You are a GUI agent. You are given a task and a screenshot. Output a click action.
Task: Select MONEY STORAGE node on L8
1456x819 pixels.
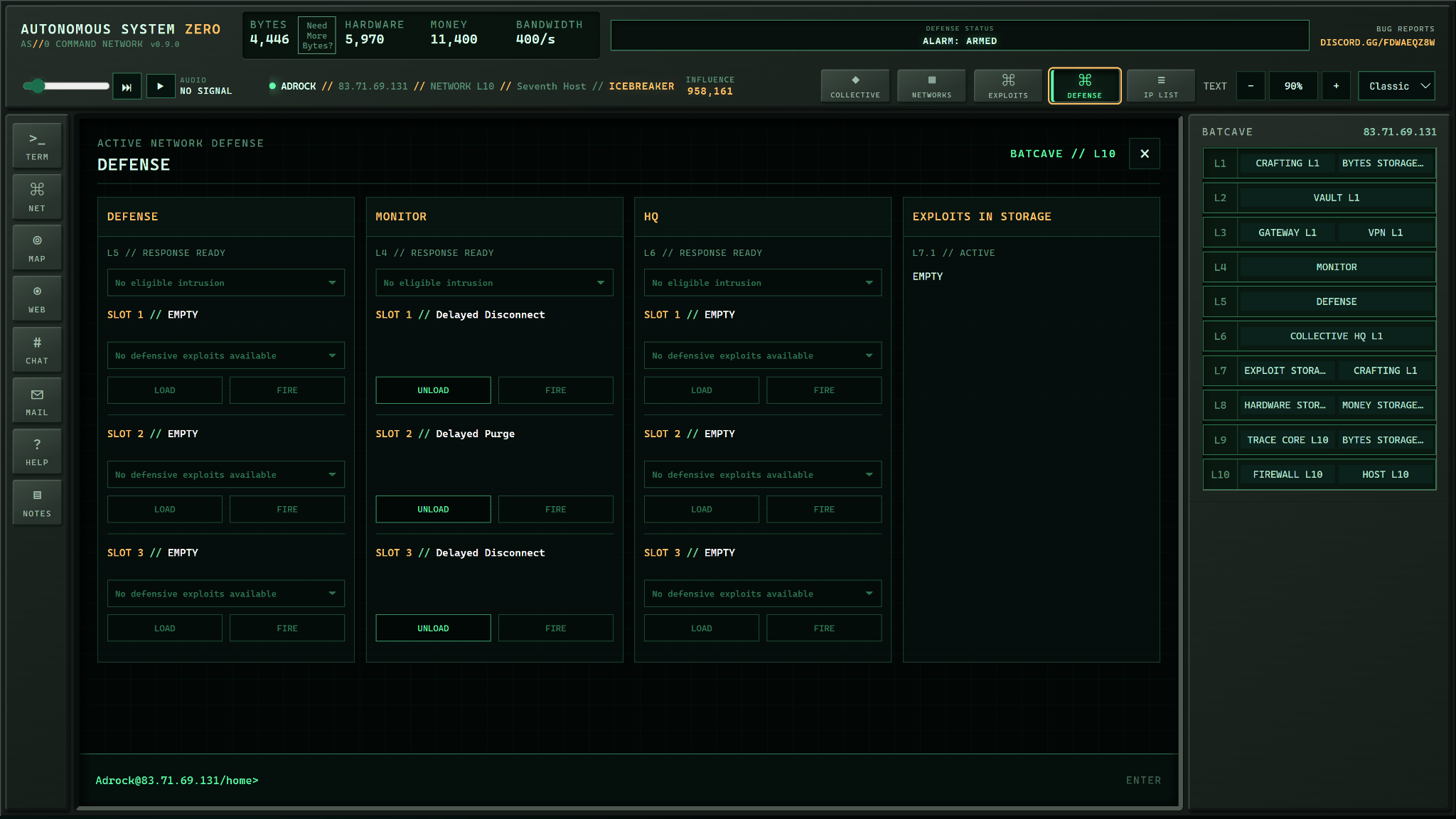1386,405
